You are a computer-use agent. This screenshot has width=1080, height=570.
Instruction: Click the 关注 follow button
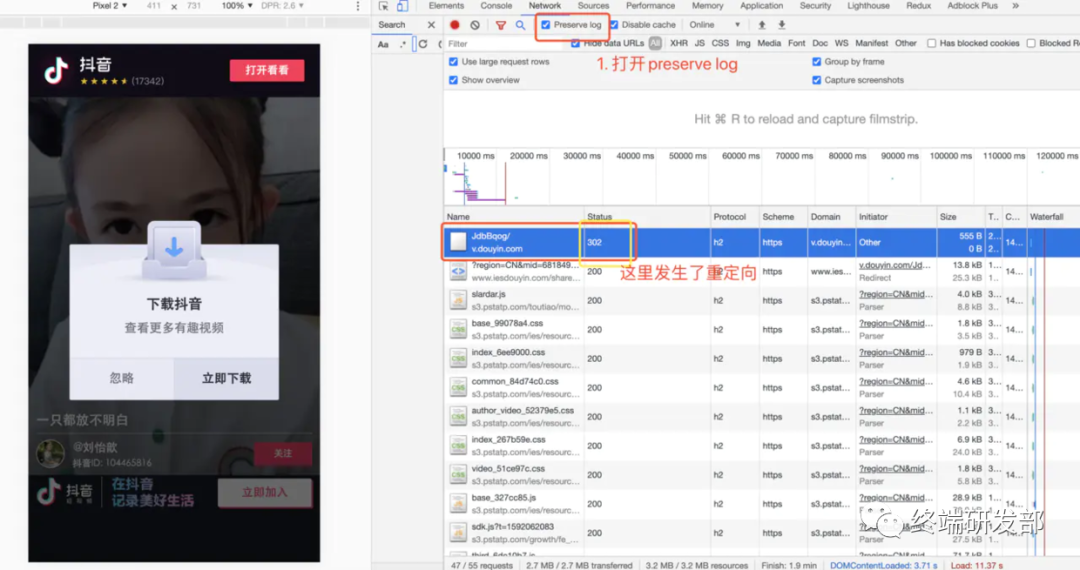click(x=283, y=454)
